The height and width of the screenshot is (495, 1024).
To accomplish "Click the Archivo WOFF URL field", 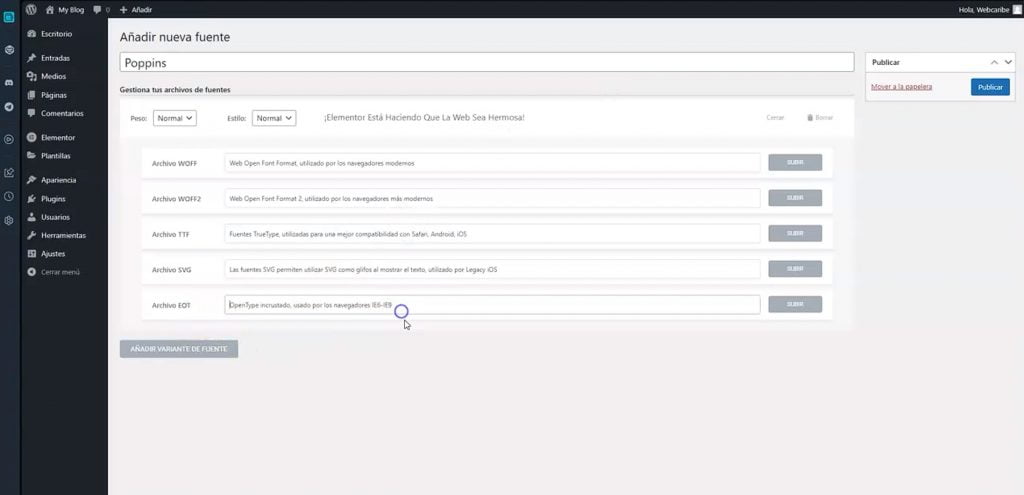I will click(492, 163).
